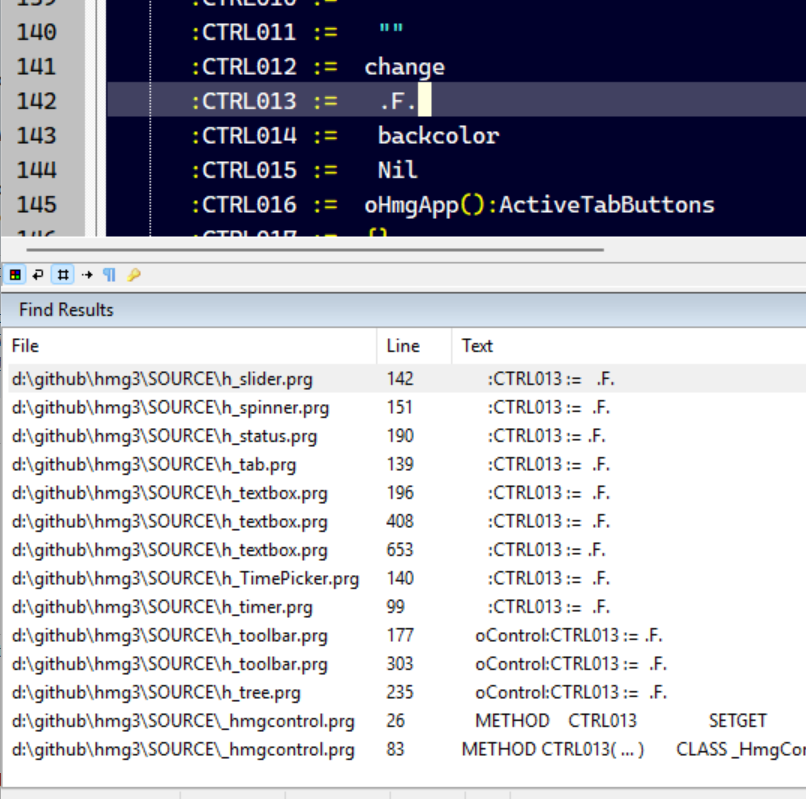Open the h_textbox.prg line 653 result
This screenshot has width=806, height=799.
407,550
